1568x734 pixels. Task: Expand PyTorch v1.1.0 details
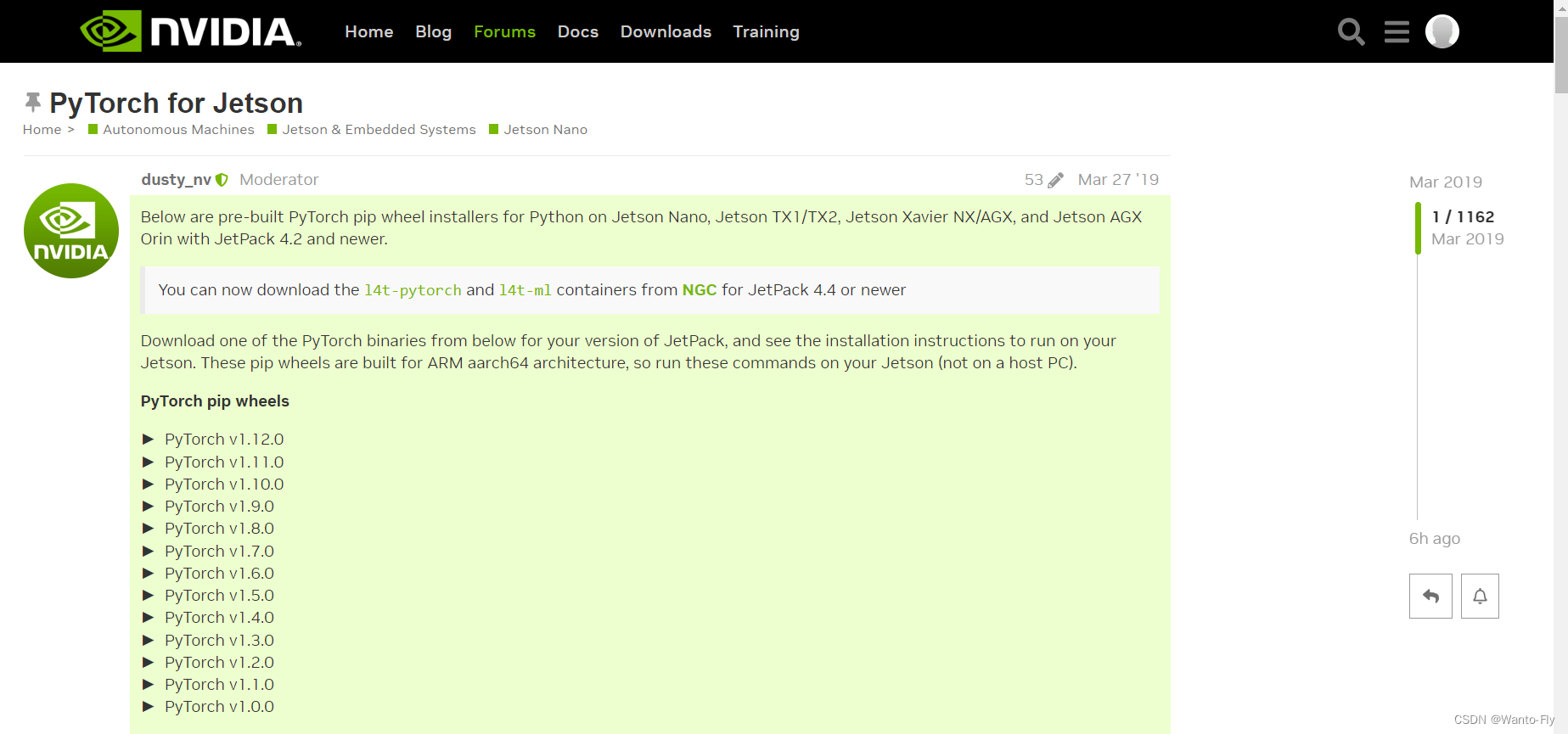coord(208,685)
